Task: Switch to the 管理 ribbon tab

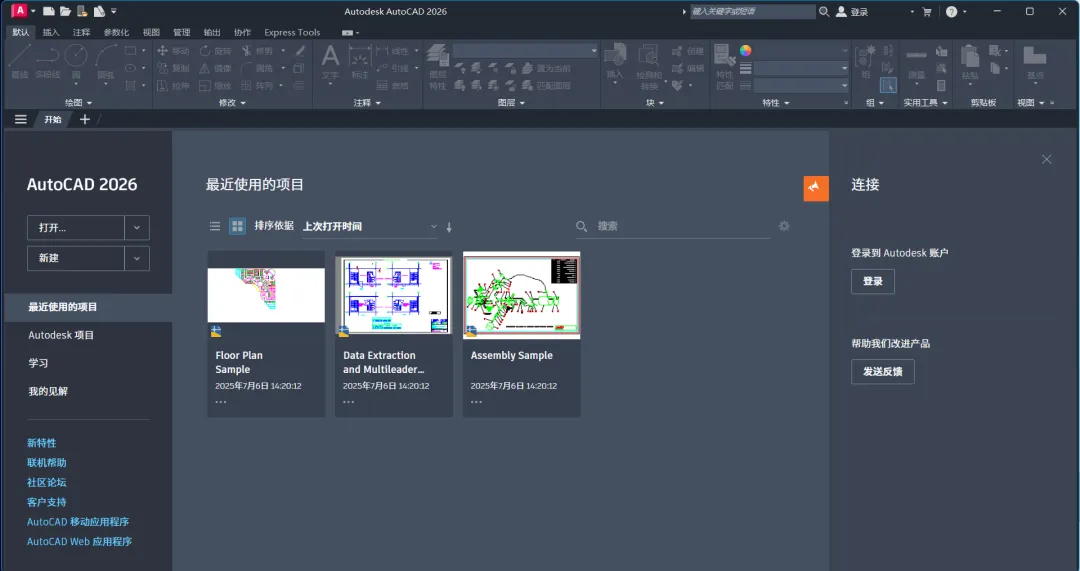Action: coord(182,32)
